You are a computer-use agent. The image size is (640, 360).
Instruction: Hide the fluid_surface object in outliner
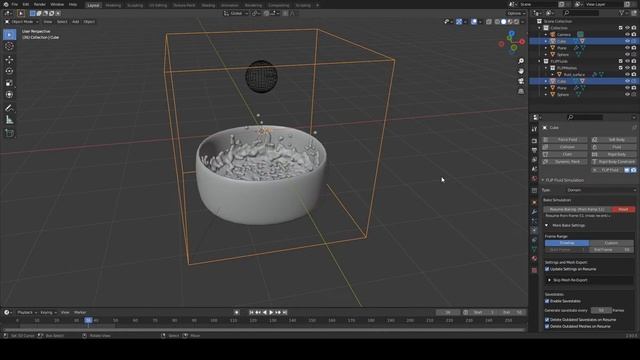click(x=627, y=74)
